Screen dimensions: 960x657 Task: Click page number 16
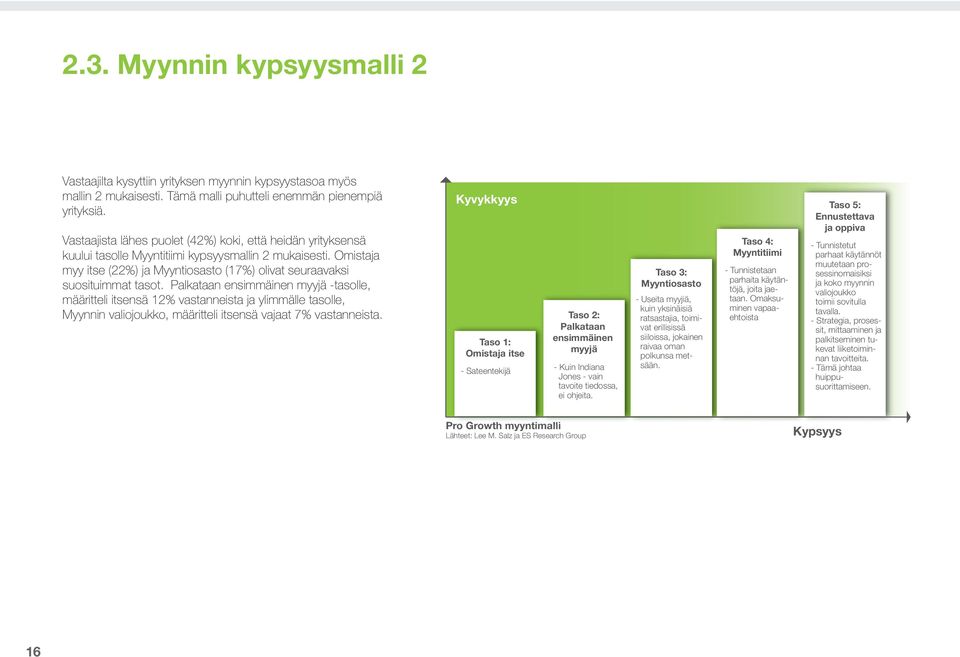(34, 651)
